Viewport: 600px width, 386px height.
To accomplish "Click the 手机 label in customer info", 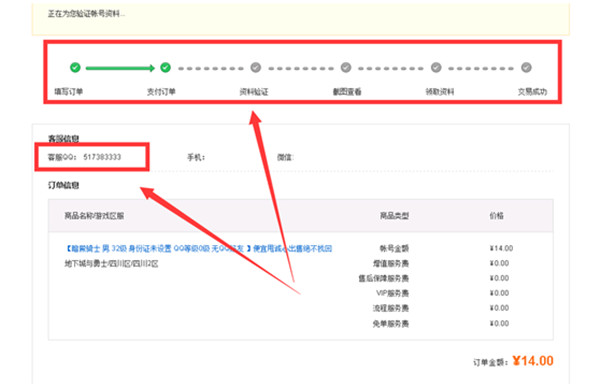I will coord(196,157).
